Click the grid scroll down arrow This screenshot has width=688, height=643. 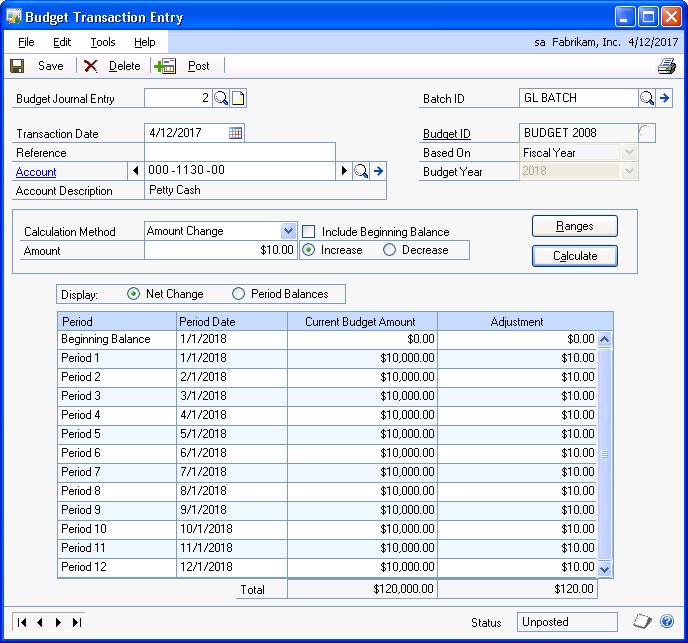coord(605,569)
